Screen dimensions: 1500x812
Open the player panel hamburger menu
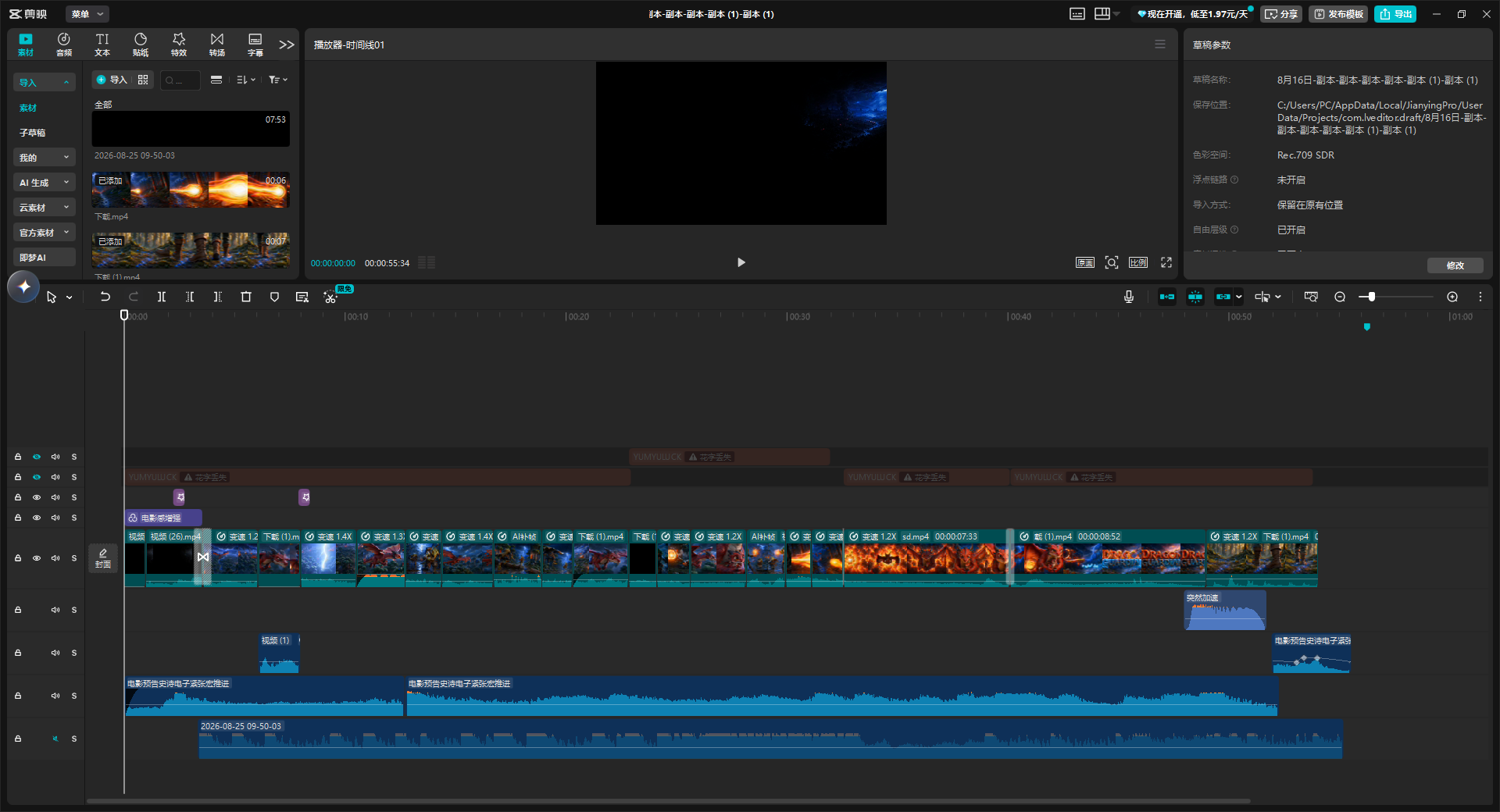1160,45
